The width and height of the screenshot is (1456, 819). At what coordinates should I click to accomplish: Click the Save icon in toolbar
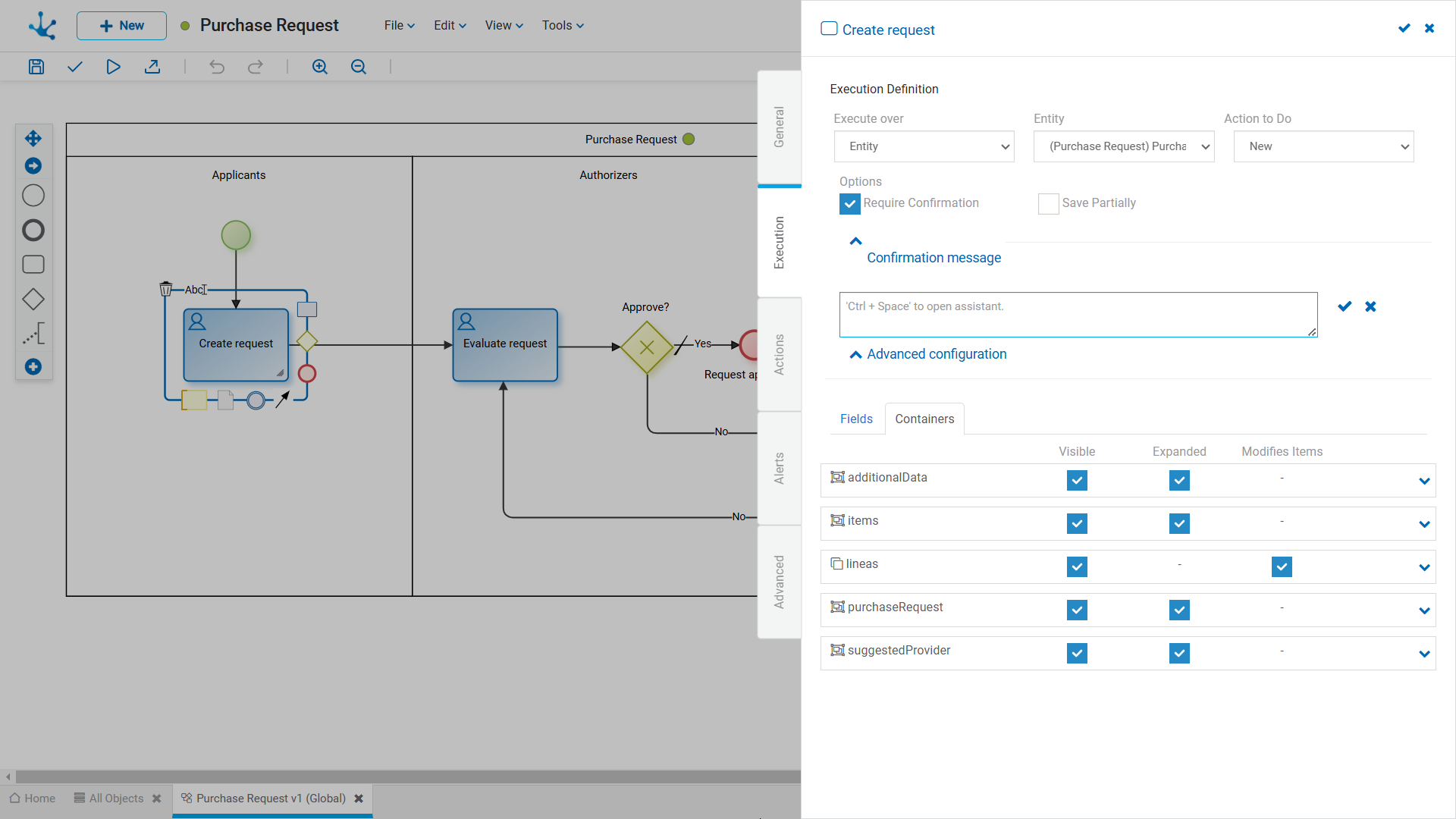tap(36, 67)
